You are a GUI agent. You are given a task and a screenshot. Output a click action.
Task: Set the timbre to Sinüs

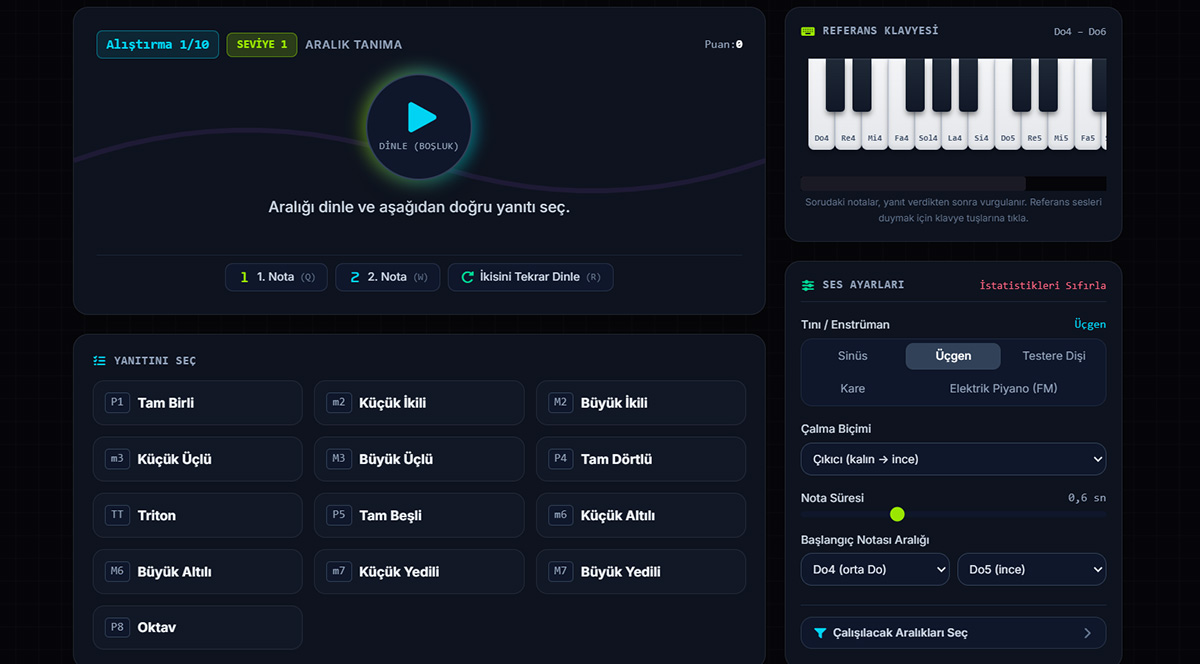pos(853,356)
